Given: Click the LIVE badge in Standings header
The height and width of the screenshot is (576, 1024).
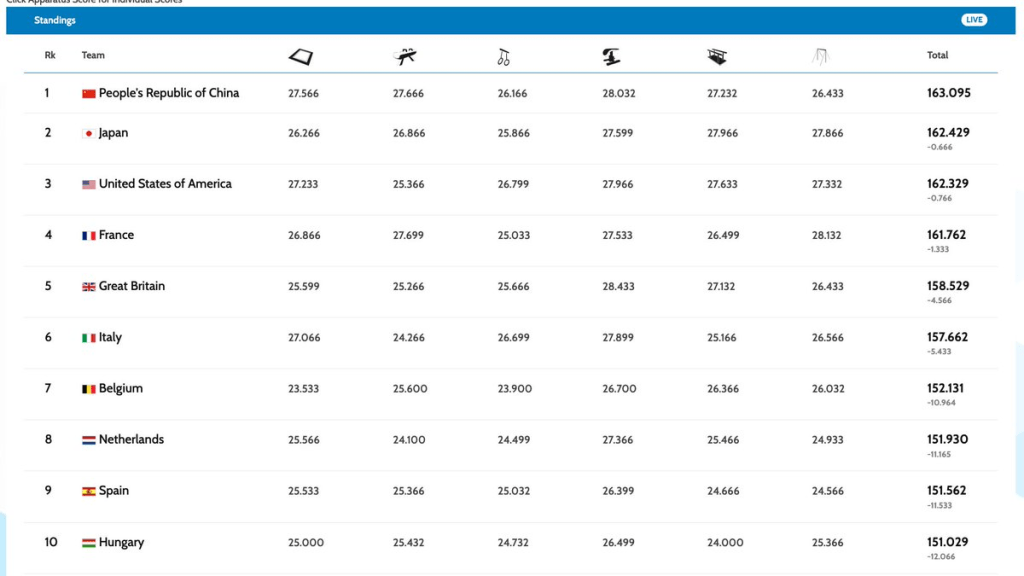Looking at the screenshot, I should point(974,20).
